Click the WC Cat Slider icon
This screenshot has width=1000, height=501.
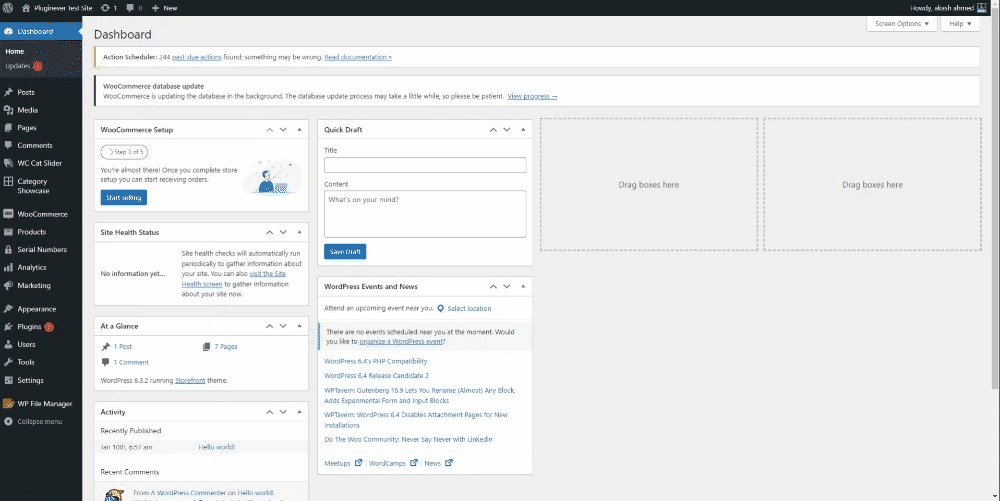tap(8, 163)
